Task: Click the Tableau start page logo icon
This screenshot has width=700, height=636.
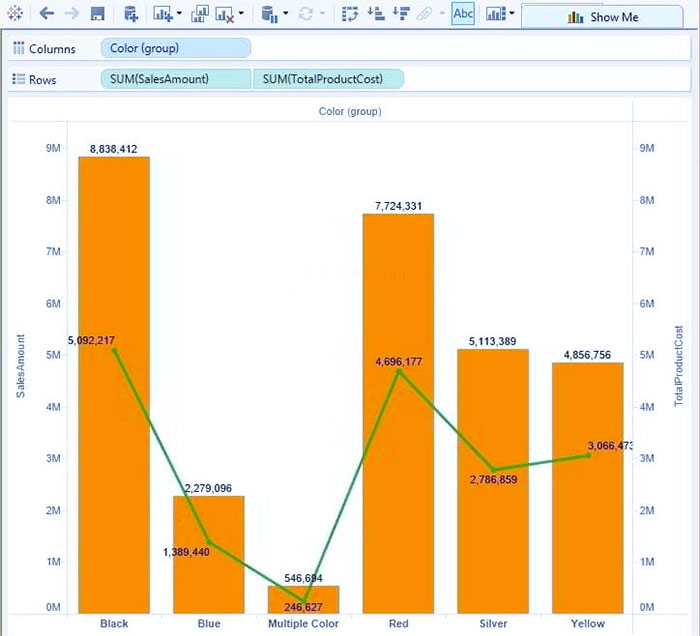Action: 15,14
